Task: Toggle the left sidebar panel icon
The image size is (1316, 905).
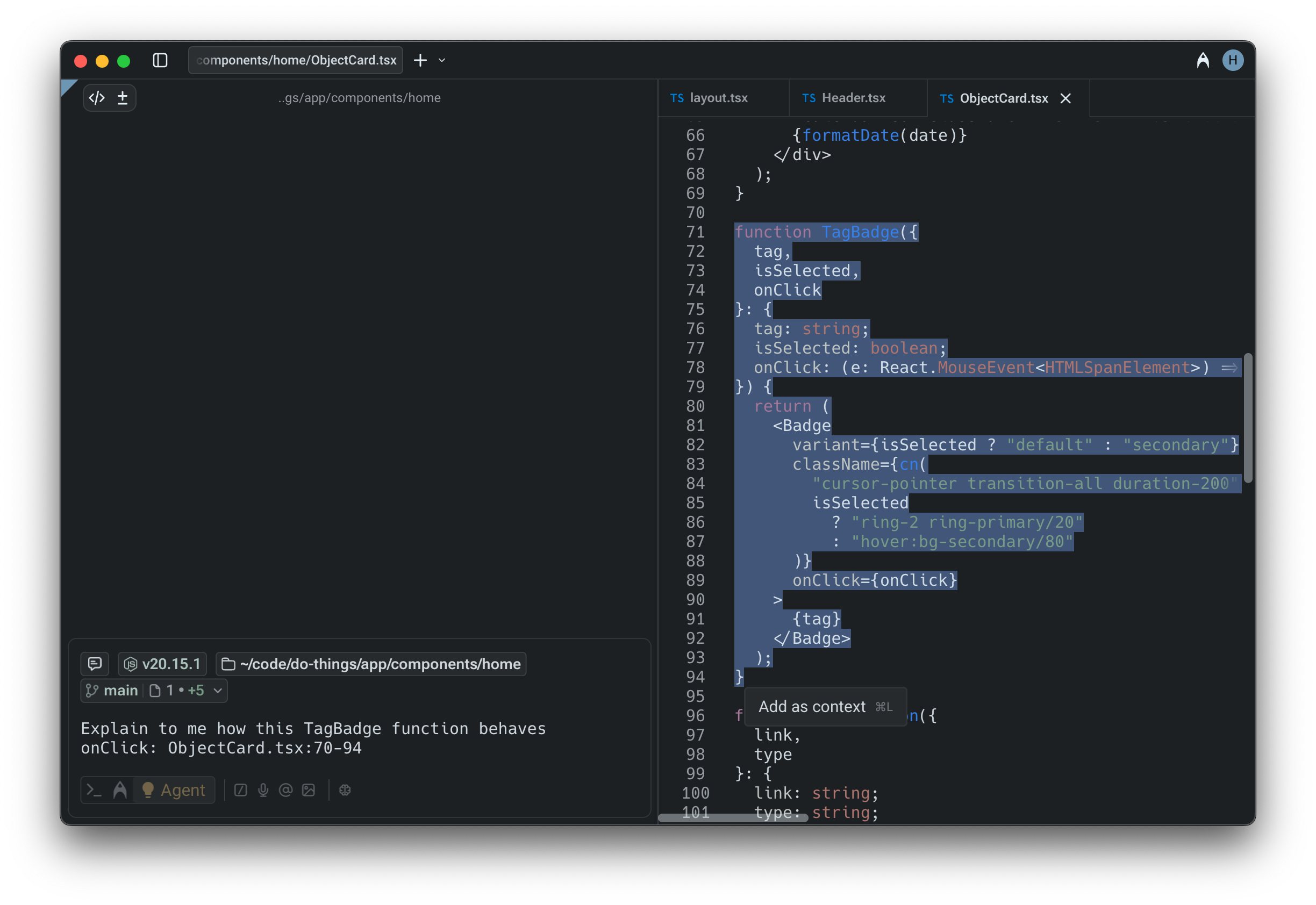Action: tap(160, 60)
